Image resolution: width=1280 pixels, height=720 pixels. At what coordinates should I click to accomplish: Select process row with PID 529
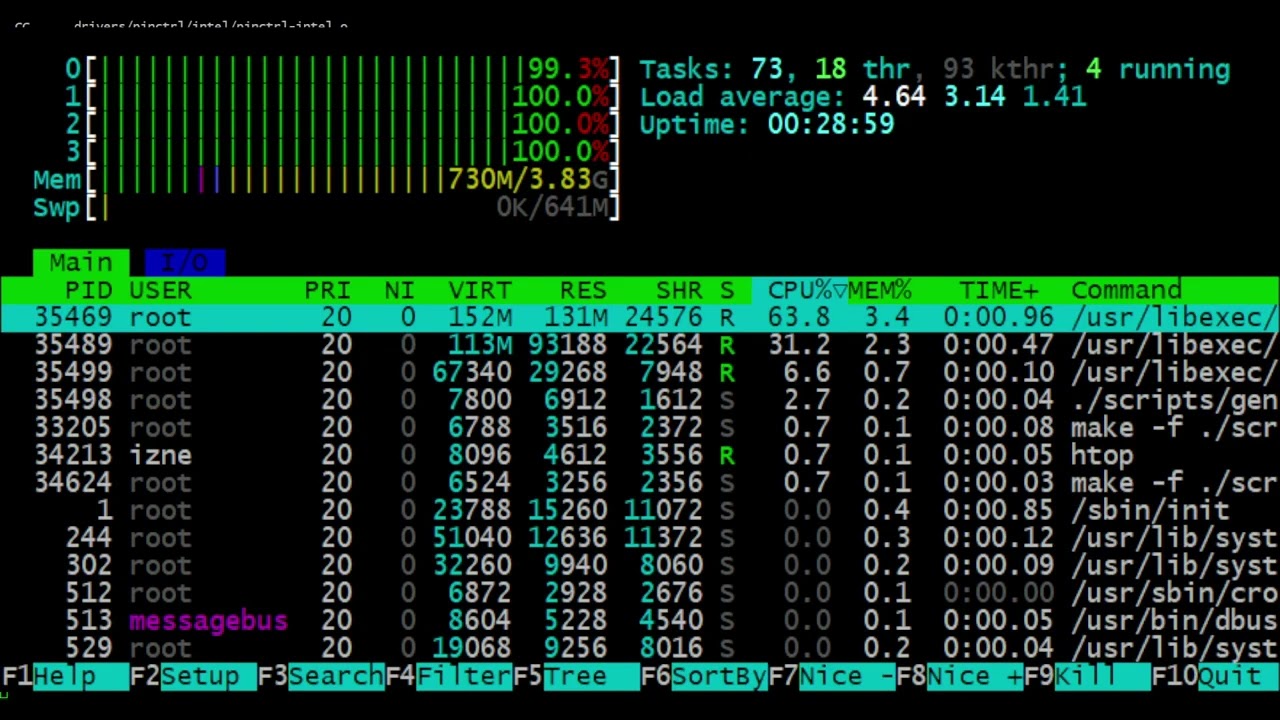point(640,649)
